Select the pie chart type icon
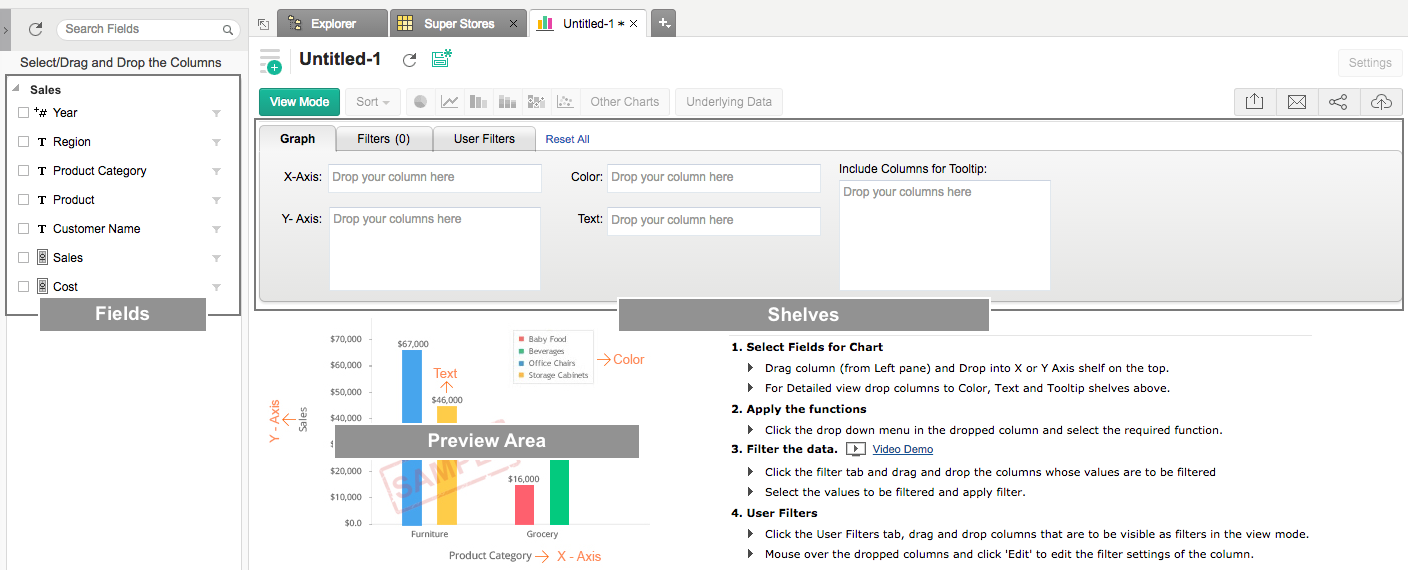This screenshot has height=570, width=1408. coord(421,102)
